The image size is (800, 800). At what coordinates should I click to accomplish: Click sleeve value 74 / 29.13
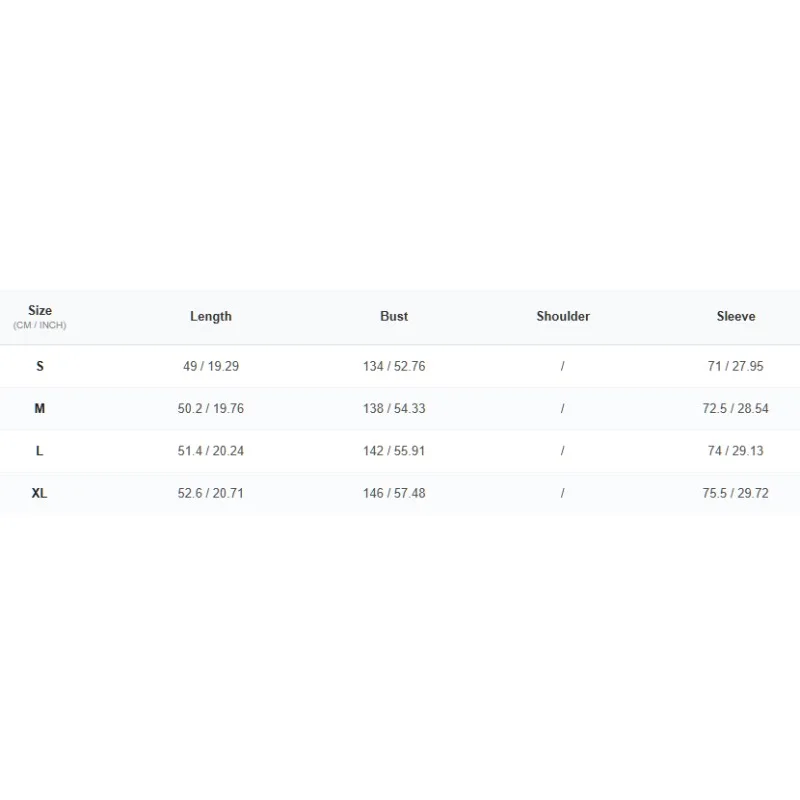coord(736,451)
